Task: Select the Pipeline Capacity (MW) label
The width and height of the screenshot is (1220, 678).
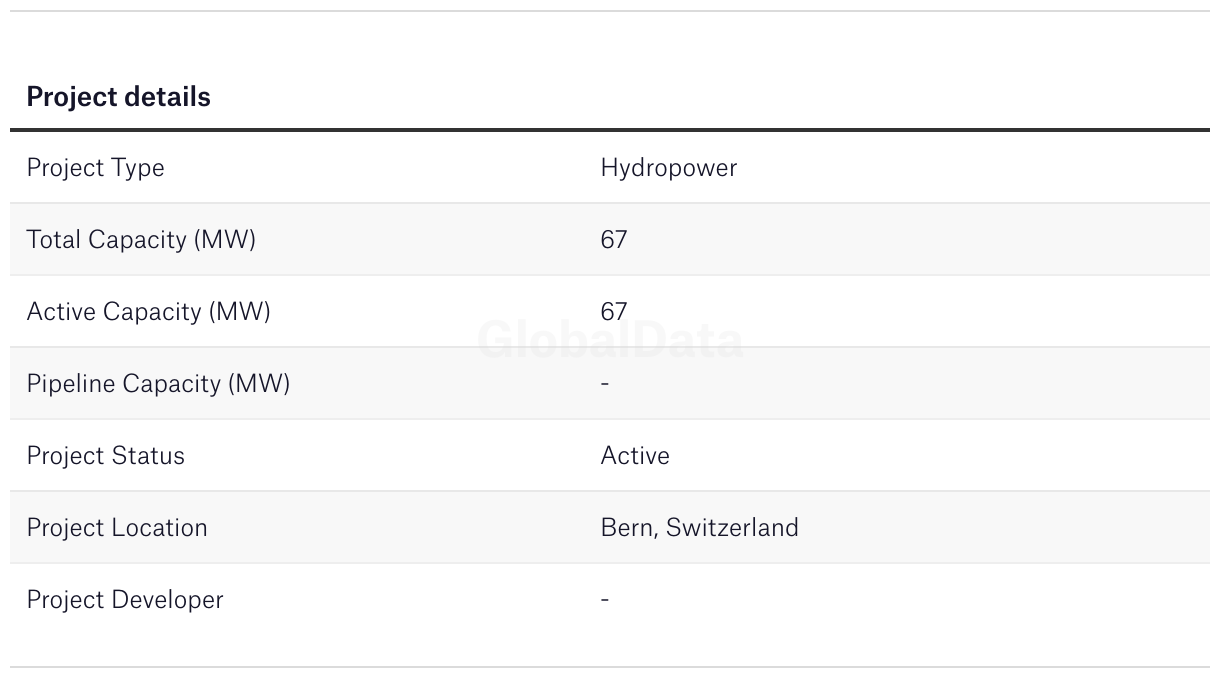Action: (x=158, y=384)
